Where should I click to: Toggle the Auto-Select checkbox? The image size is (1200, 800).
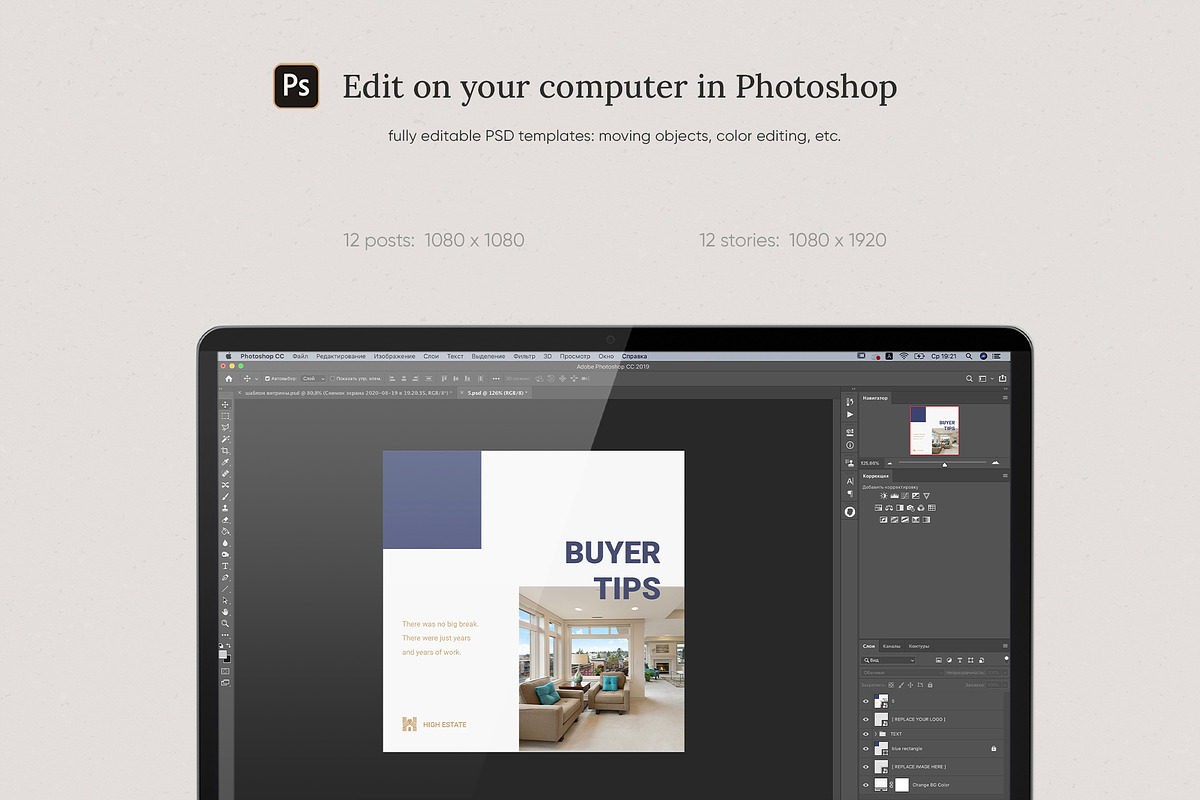(x=267, y=379)
